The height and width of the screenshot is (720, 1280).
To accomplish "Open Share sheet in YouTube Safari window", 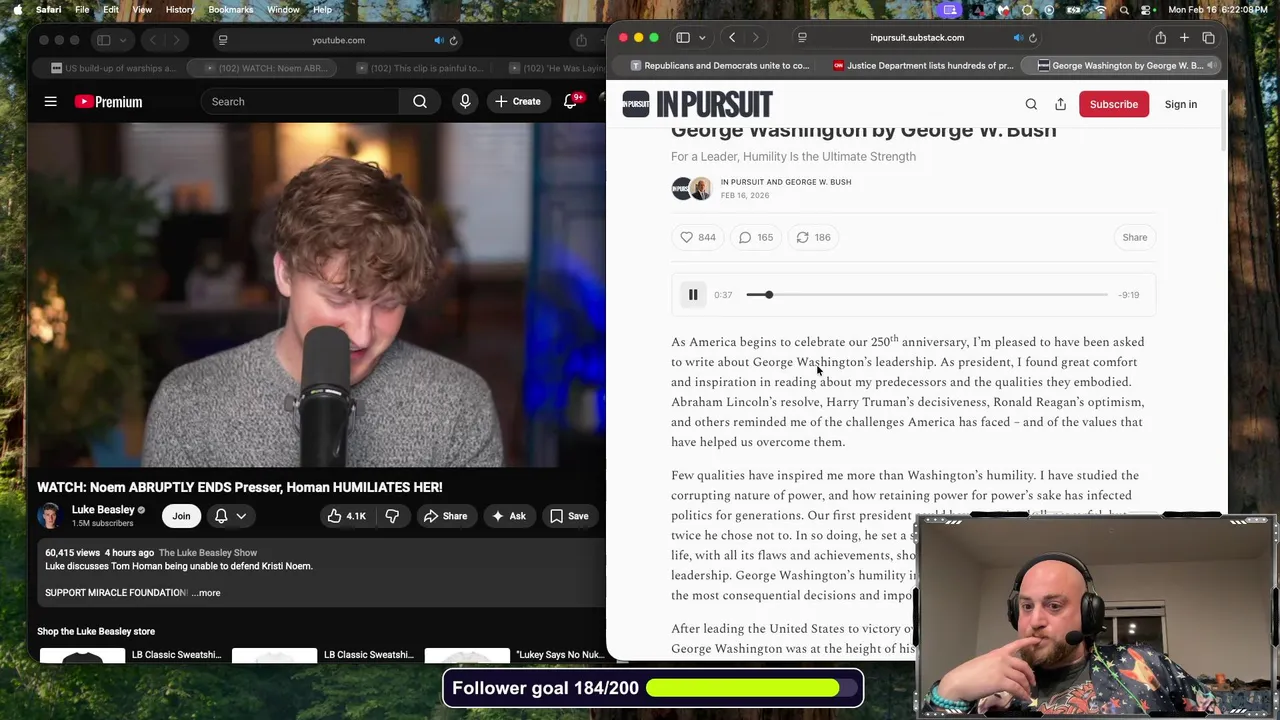I will coord(581,40).
